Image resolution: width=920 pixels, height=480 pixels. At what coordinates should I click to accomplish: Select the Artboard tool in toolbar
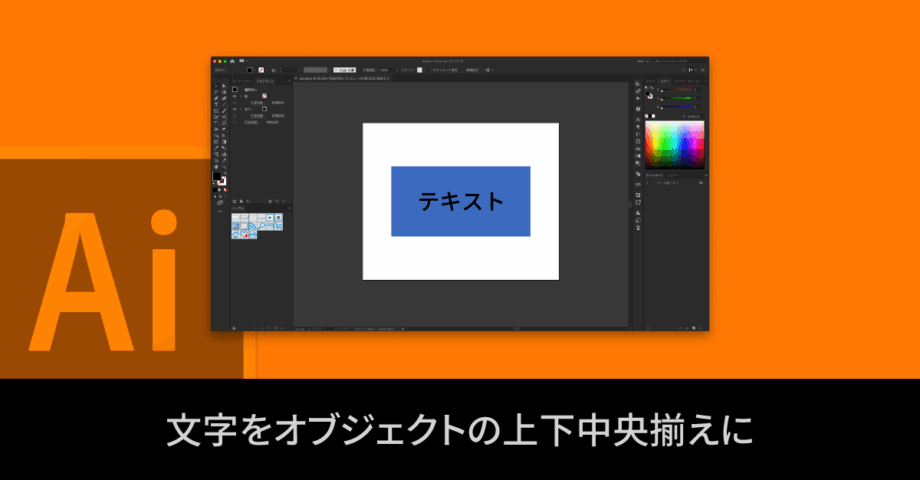tap(216, 161)
